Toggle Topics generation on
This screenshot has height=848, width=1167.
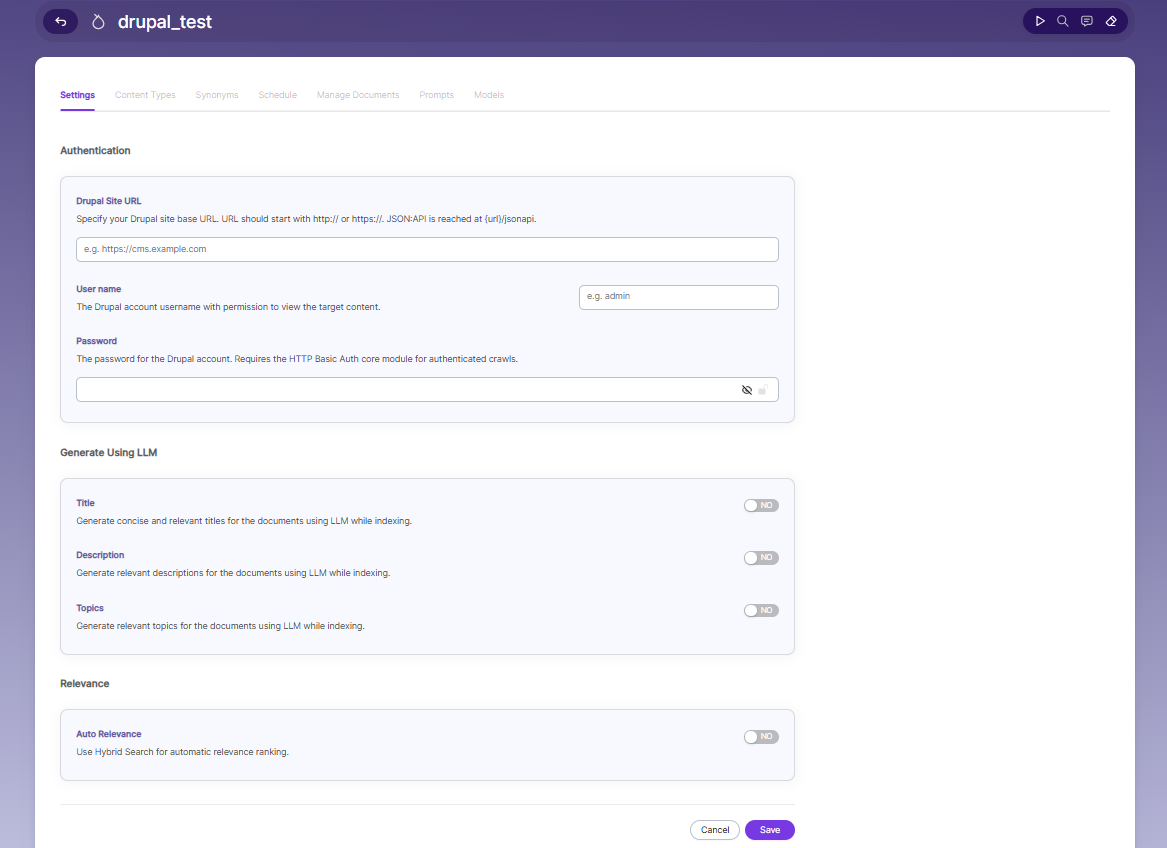[761, 611]
